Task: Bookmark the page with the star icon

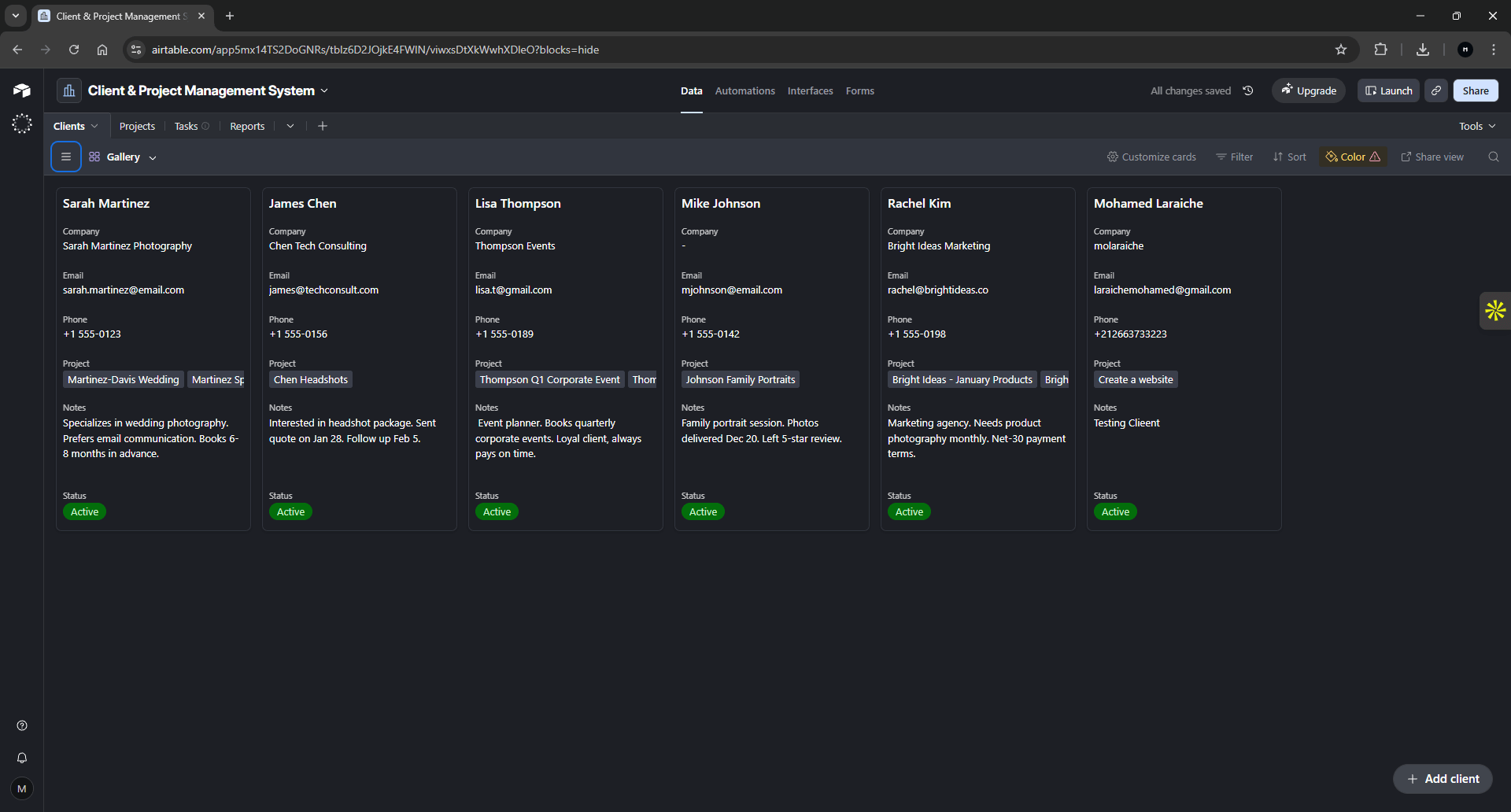Action: [1341, 49]
